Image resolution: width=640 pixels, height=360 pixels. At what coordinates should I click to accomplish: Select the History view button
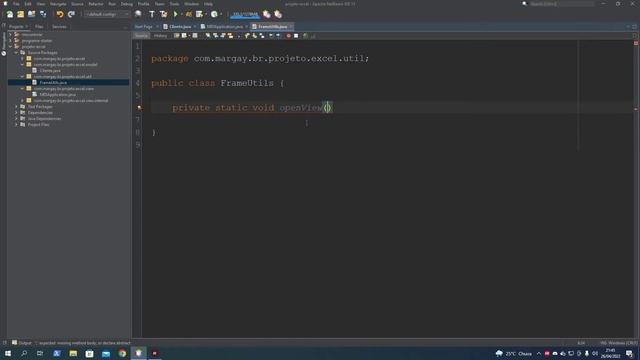160,36
